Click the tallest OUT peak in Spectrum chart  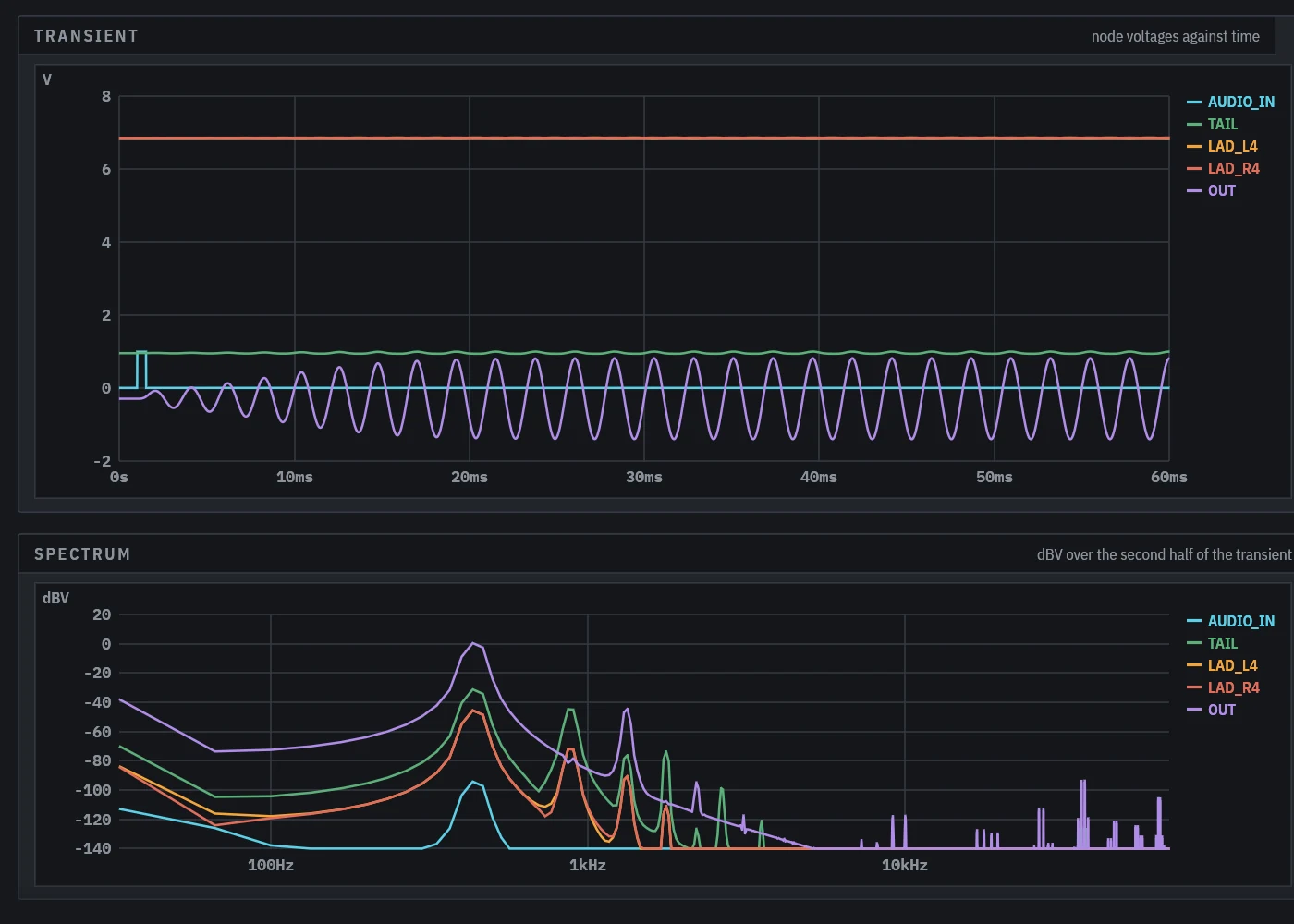pyautogui.click(x=473, y=643)
